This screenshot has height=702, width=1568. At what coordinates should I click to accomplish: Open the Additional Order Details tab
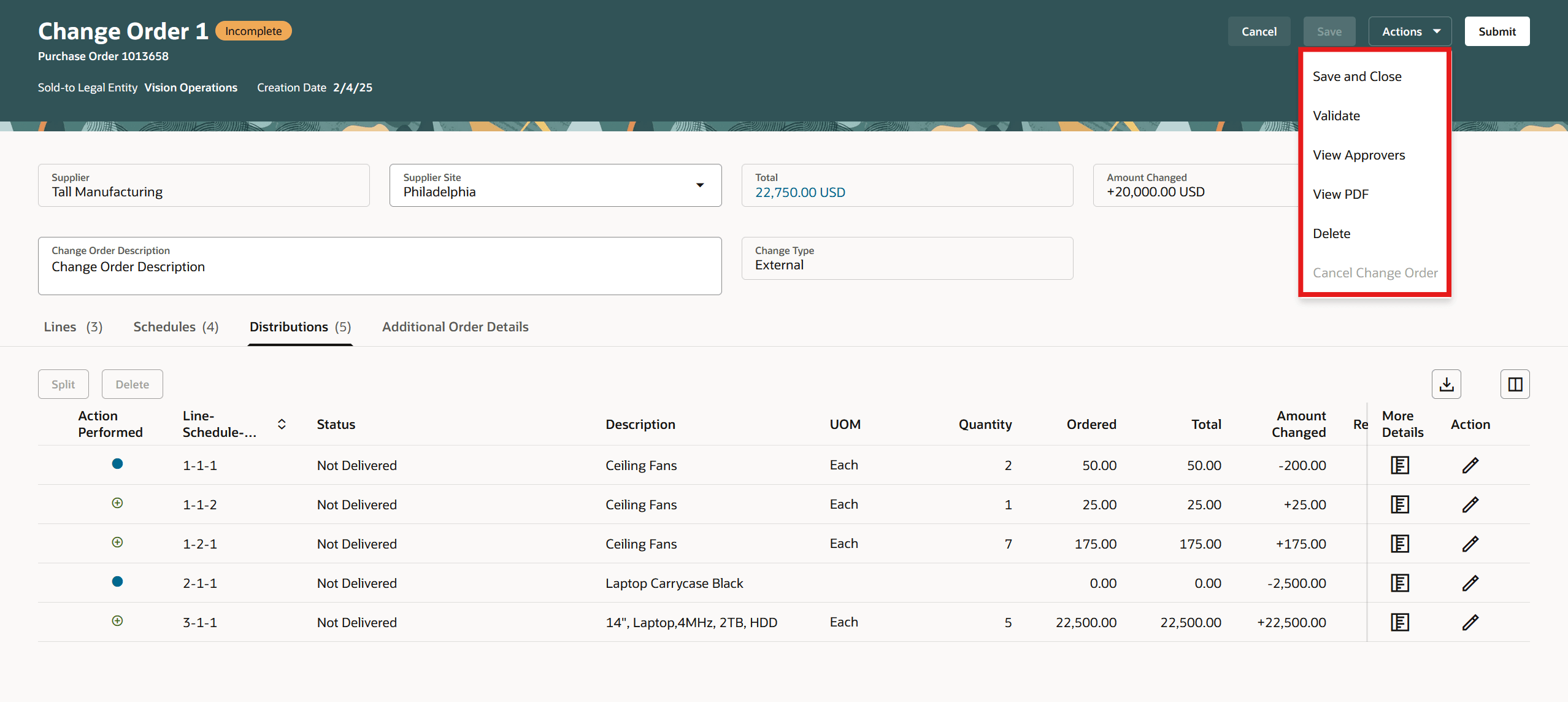pyautogui.click(x=455, y=327)
